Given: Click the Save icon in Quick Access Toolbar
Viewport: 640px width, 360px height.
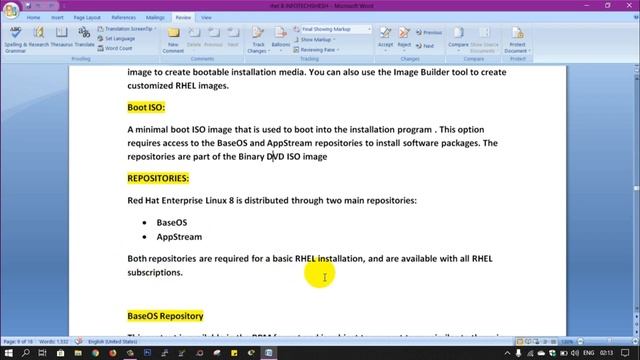Looking at the screenshot, I should click(x=28, y=6).
